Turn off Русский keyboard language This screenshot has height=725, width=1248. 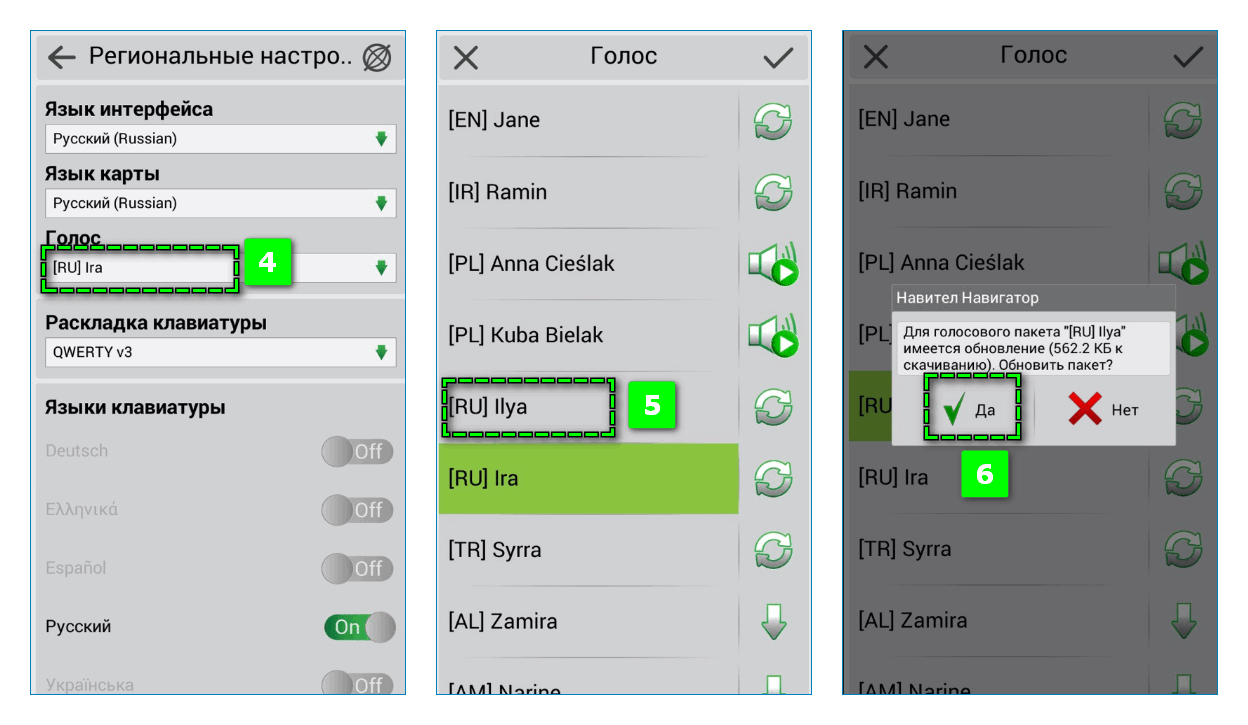pos(359,627)
